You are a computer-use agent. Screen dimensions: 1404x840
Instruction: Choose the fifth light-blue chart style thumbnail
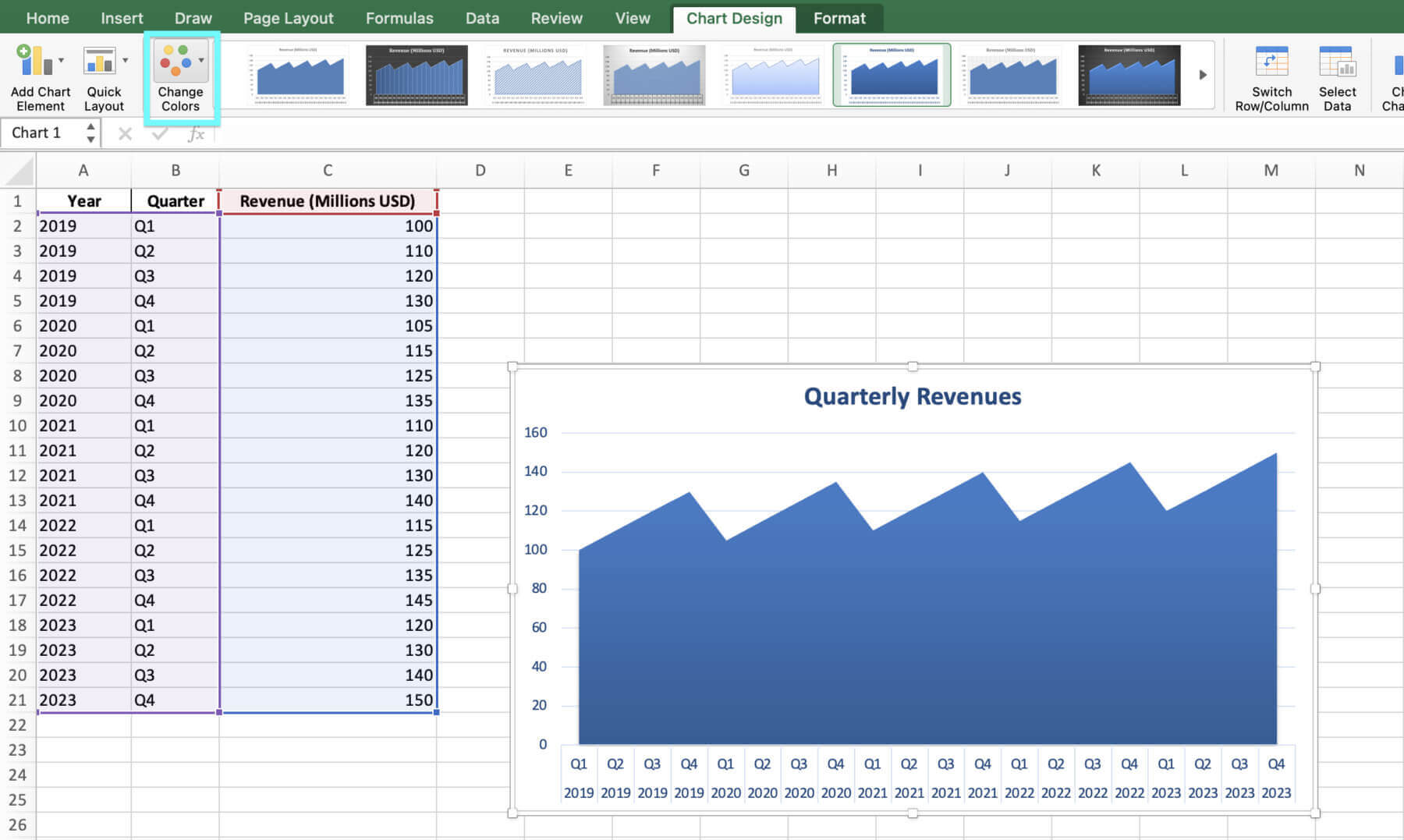(772, 75)
